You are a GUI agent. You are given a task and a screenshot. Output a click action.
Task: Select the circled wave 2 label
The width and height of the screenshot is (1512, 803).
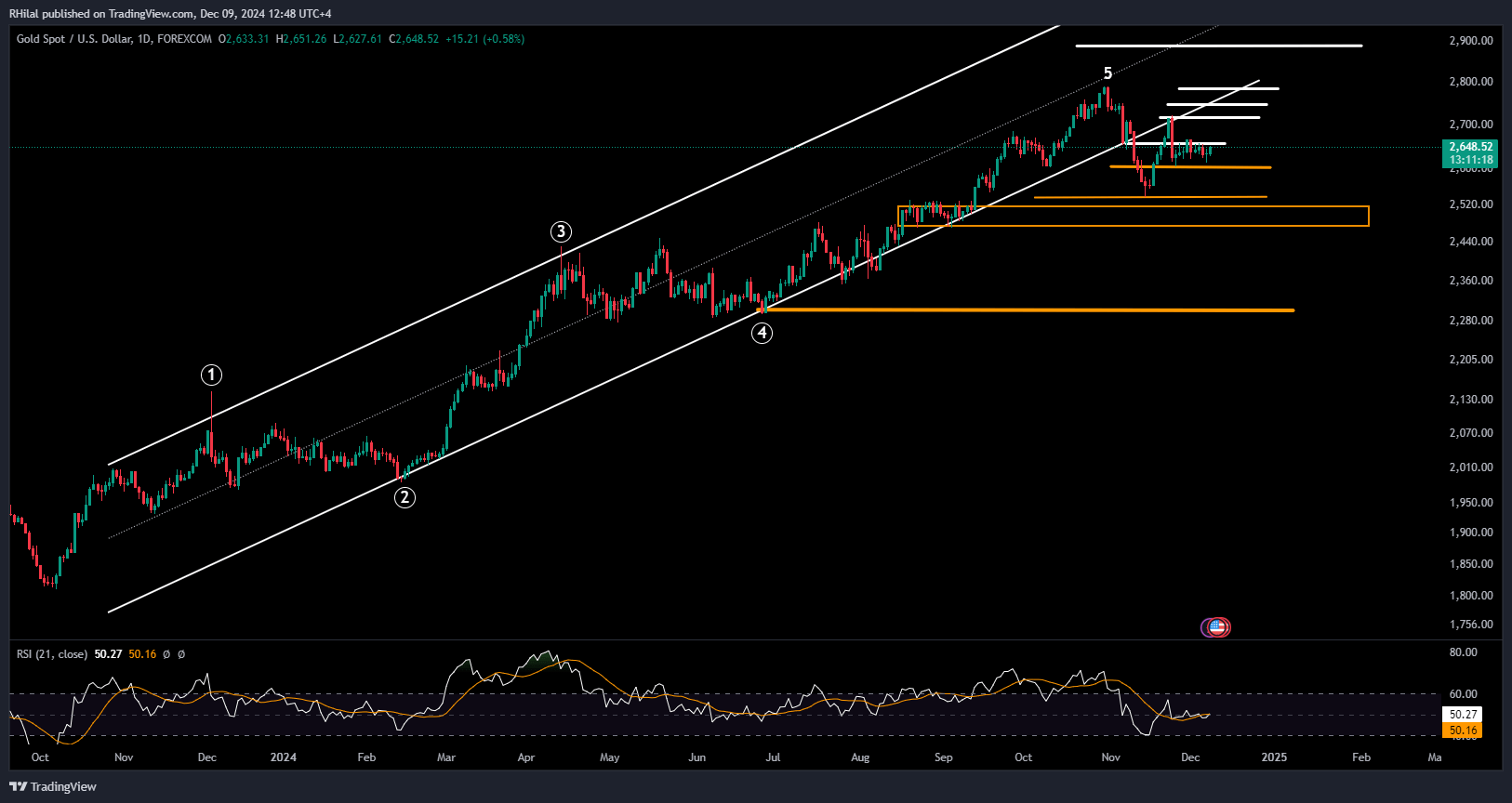tap(404, 497)
